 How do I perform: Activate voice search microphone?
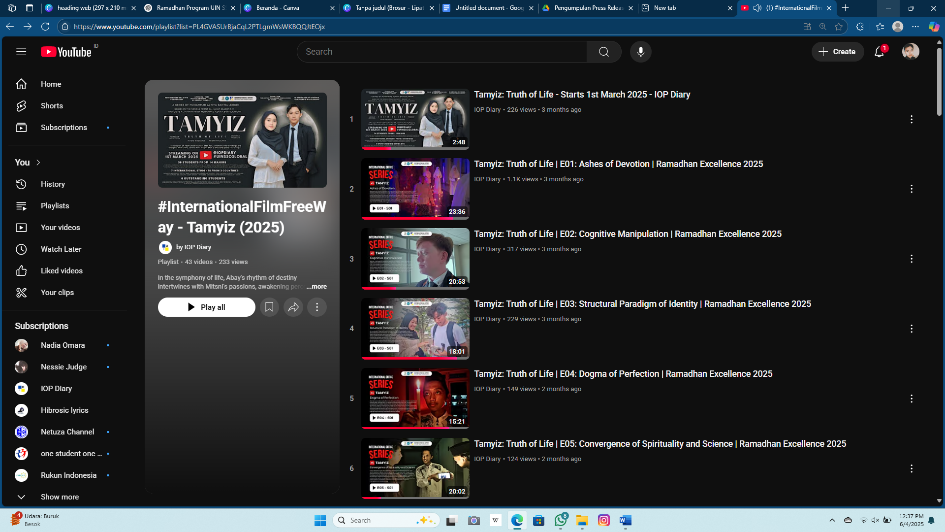641,52
